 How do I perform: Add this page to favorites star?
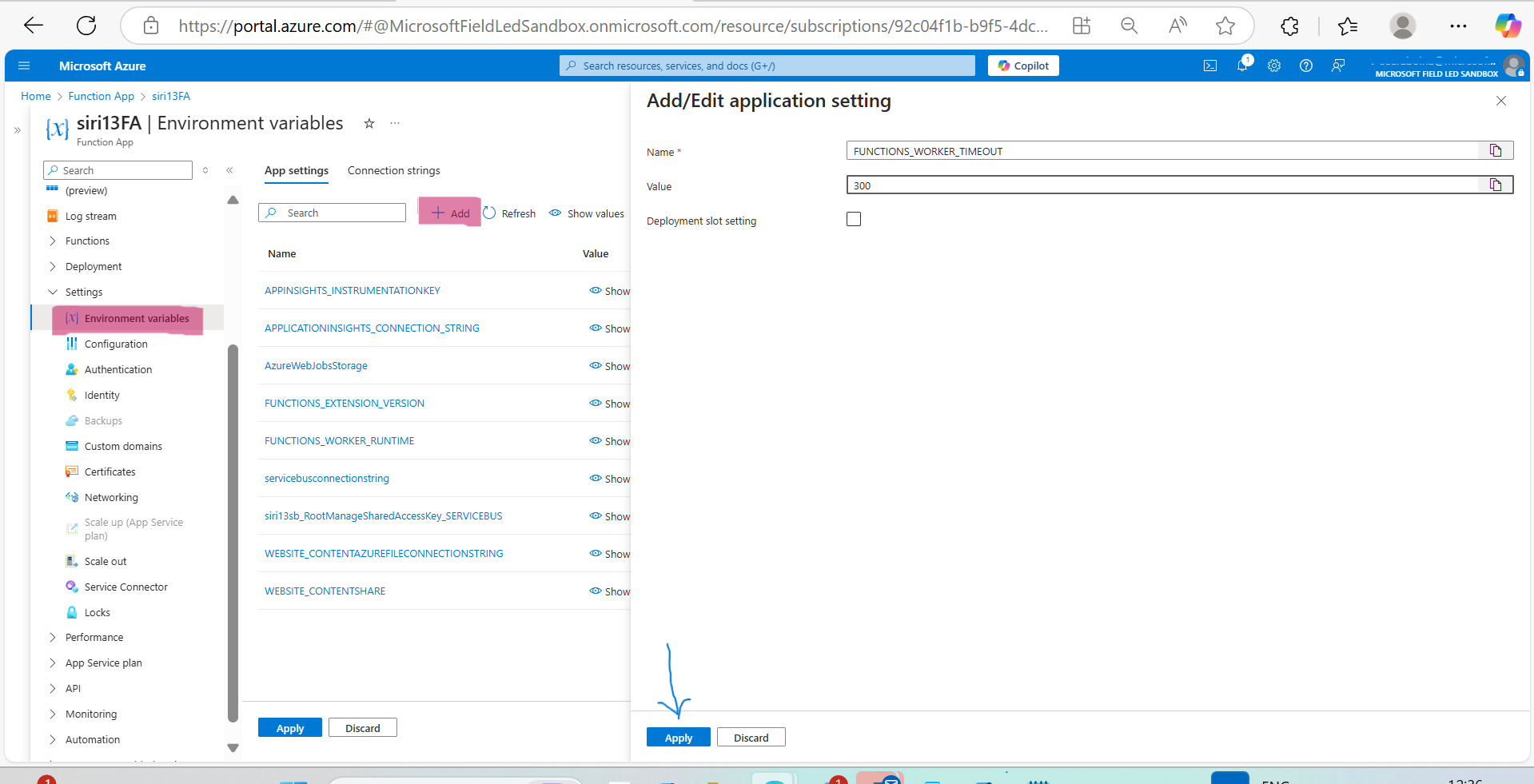(x=1225, y=26)
